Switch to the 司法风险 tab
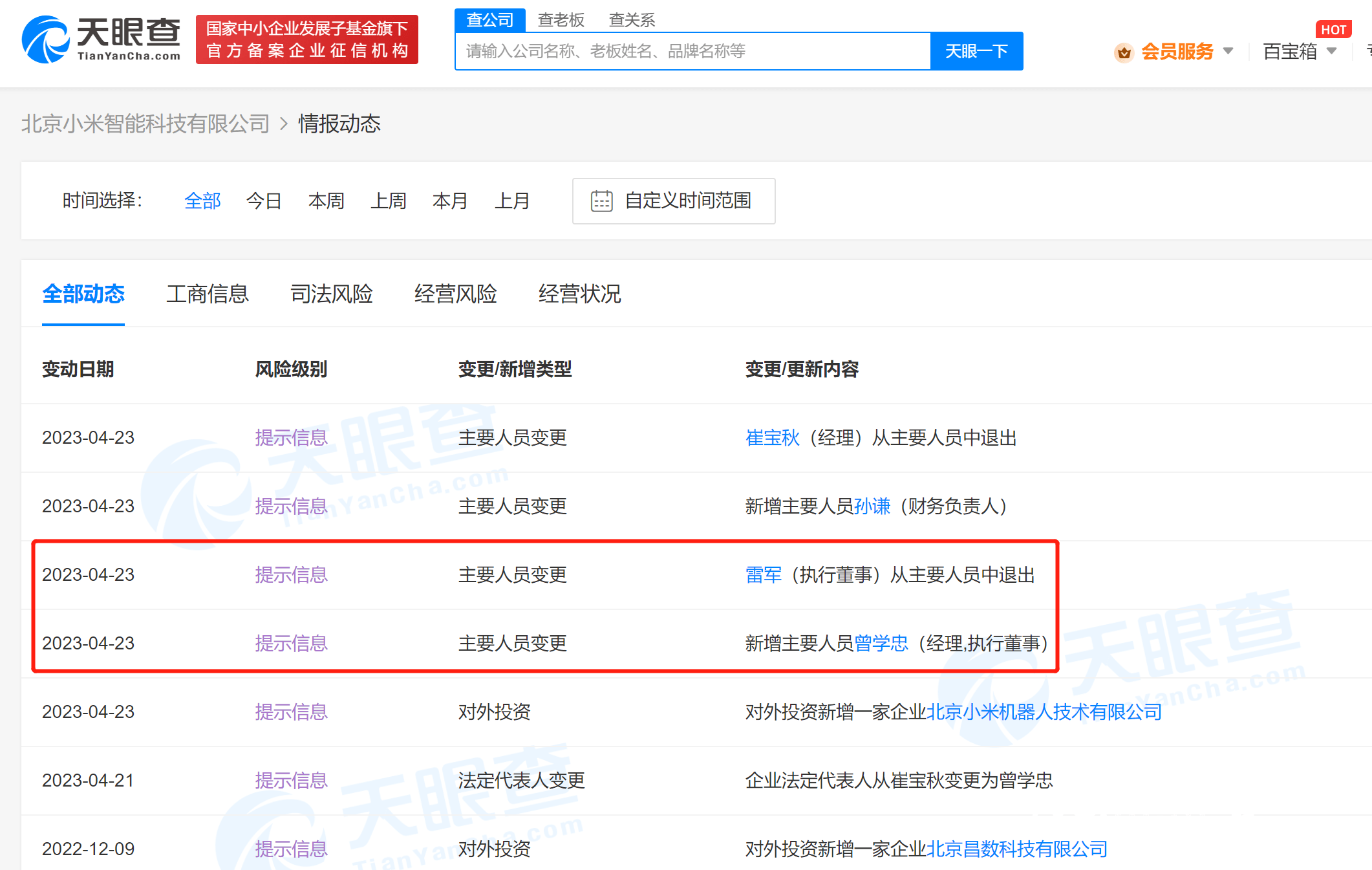Viewport: 1372px width, 870px height. [x=332, y=294]
